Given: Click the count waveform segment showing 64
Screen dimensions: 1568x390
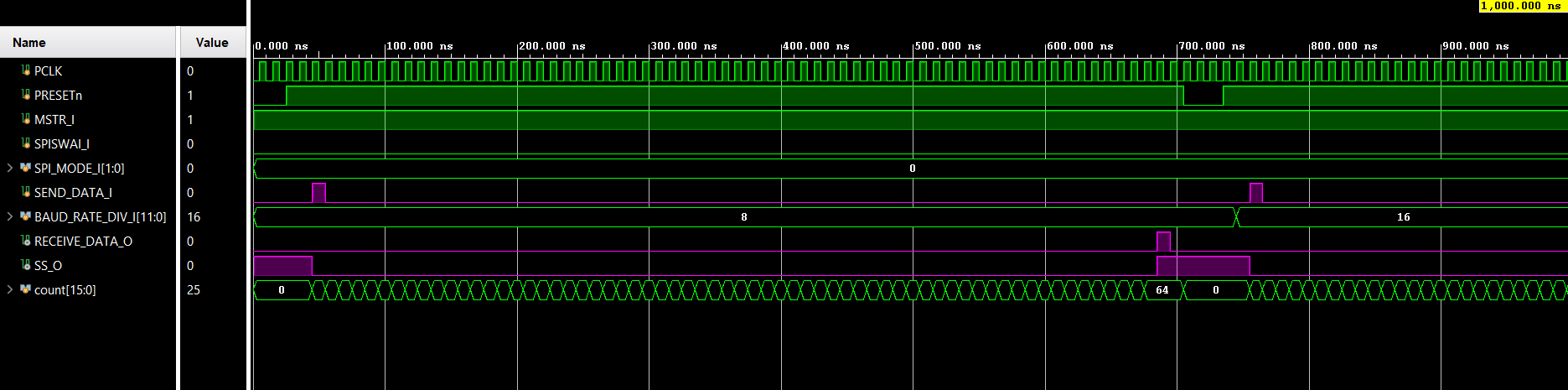Looking at the screenshot, I should (x=1162, y=290).
